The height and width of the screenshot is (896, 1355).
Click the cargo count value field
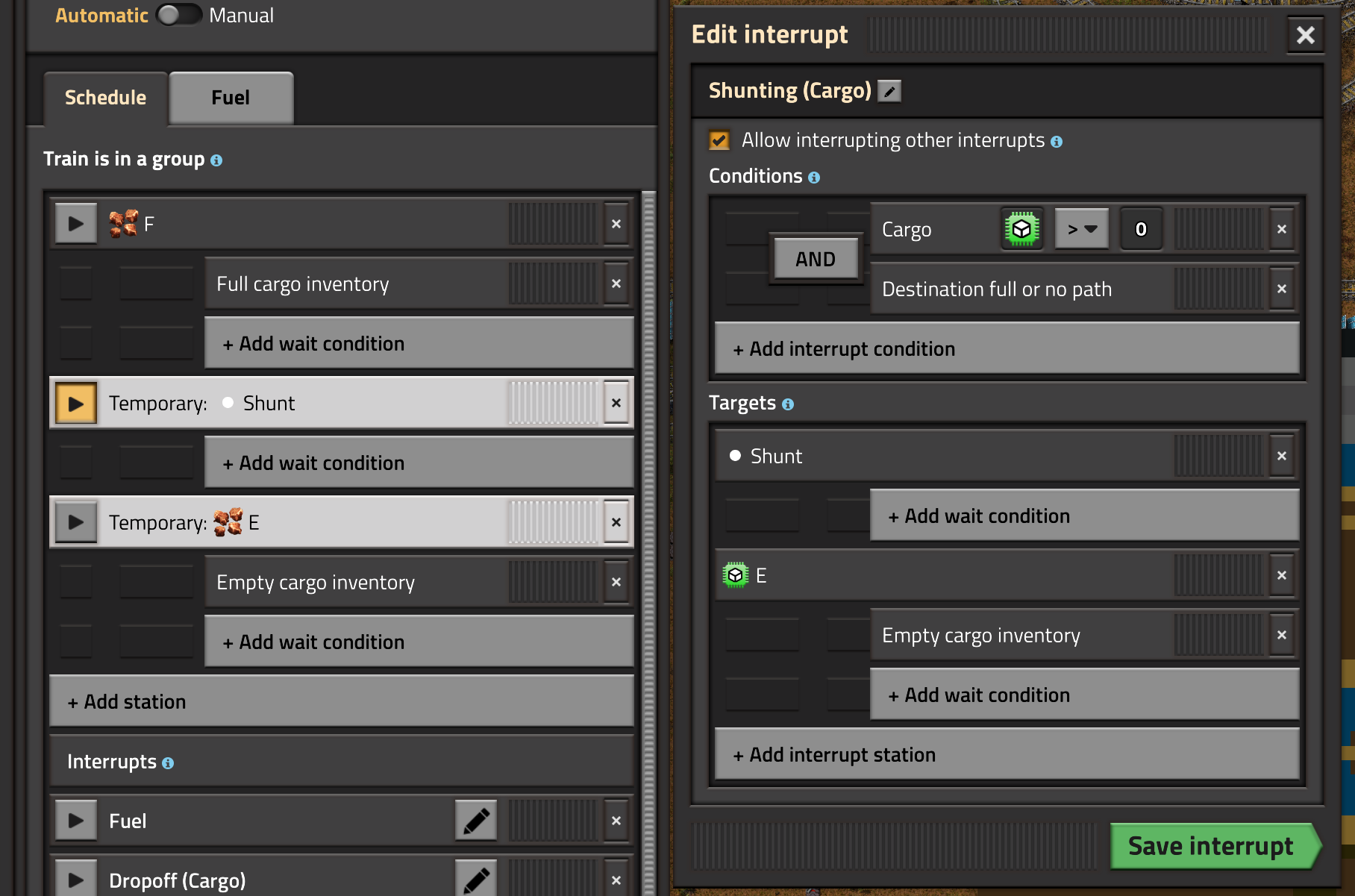coord(1140,229)
